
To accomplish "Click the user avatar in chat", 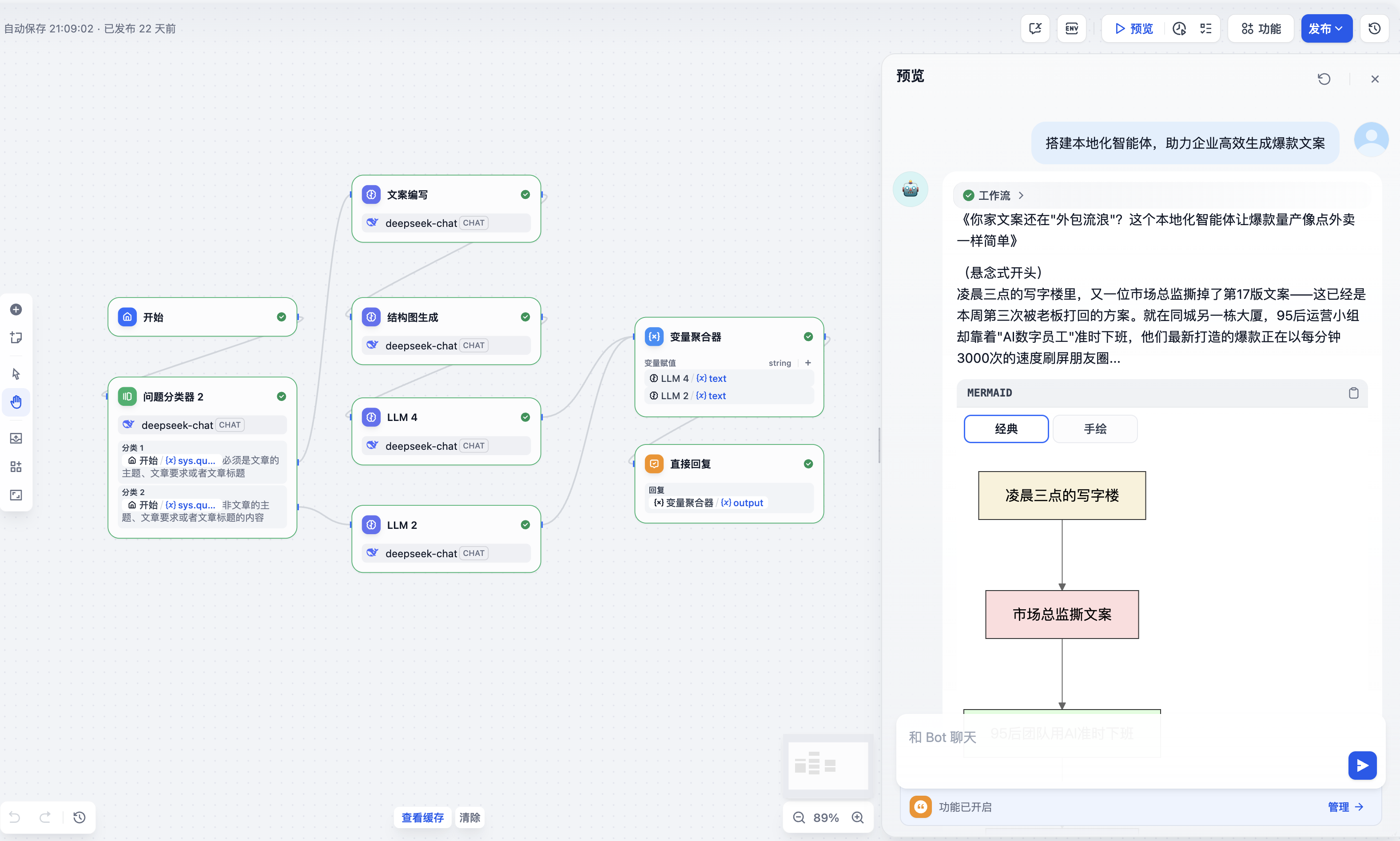I will (1371, 139).
